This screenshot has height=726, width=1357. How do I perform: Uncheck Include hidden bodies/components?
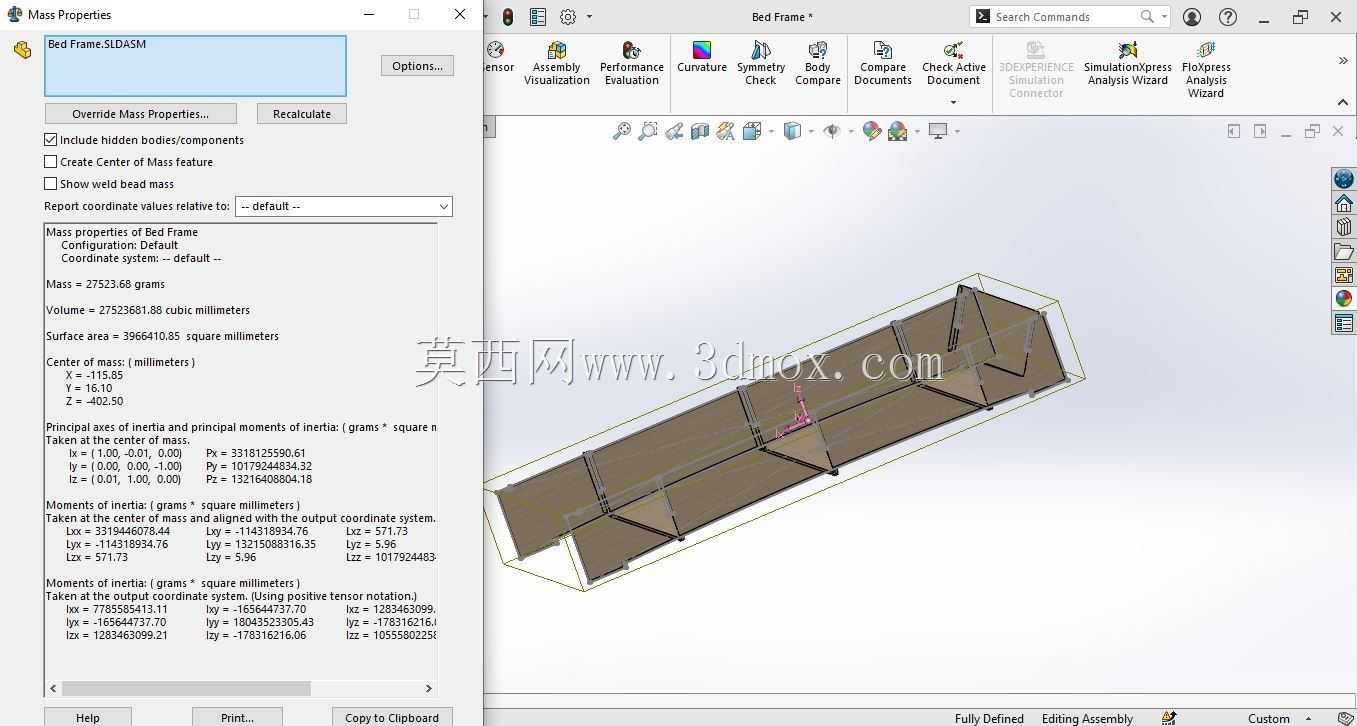51,140
